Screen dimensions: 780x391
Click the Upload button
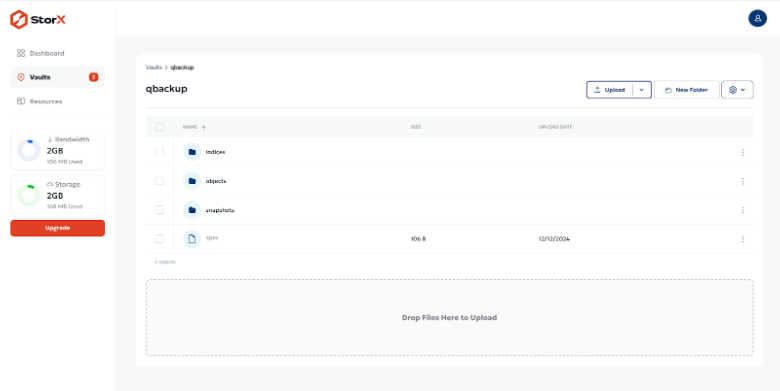pos(609,90)
